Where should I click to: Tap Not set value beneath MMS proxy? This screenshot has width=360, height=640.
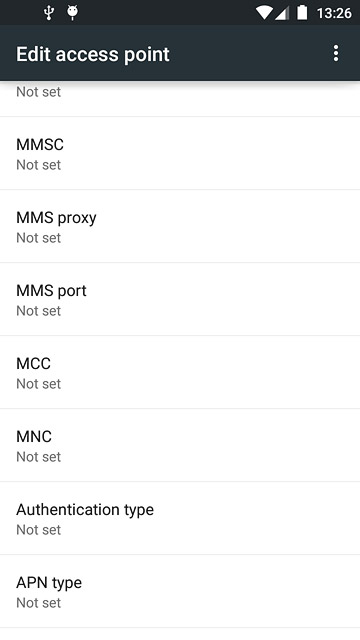pos(38,238)
